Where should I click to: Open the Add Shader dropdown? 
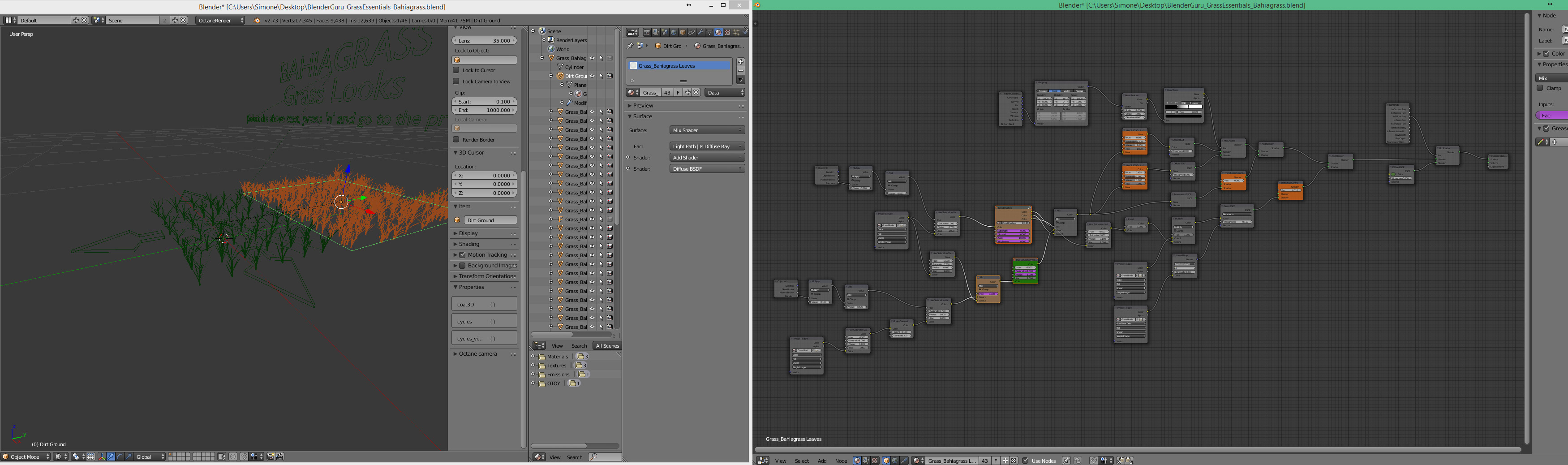click(707, 158)
